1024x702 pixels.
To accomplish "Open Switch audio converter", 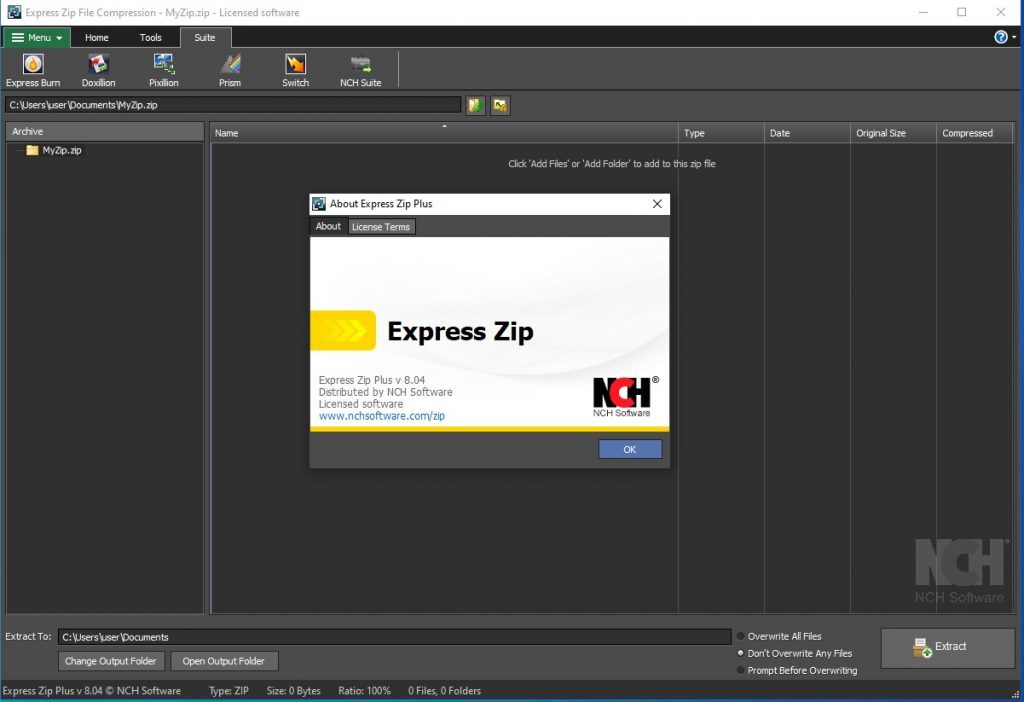I will (x=295, y=70).
